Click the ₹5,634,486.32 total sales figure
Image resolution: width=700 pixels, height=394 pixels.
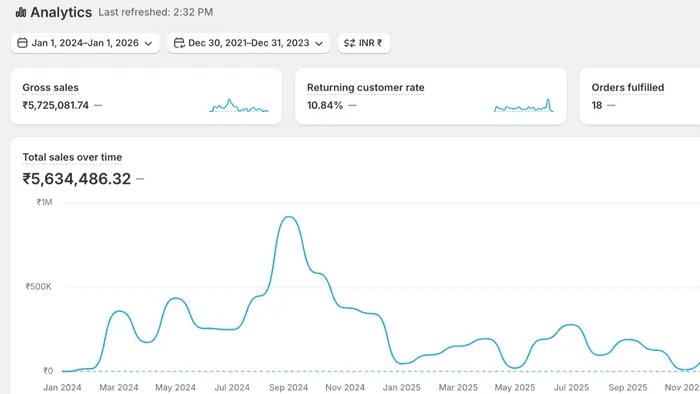click(77, 179)
